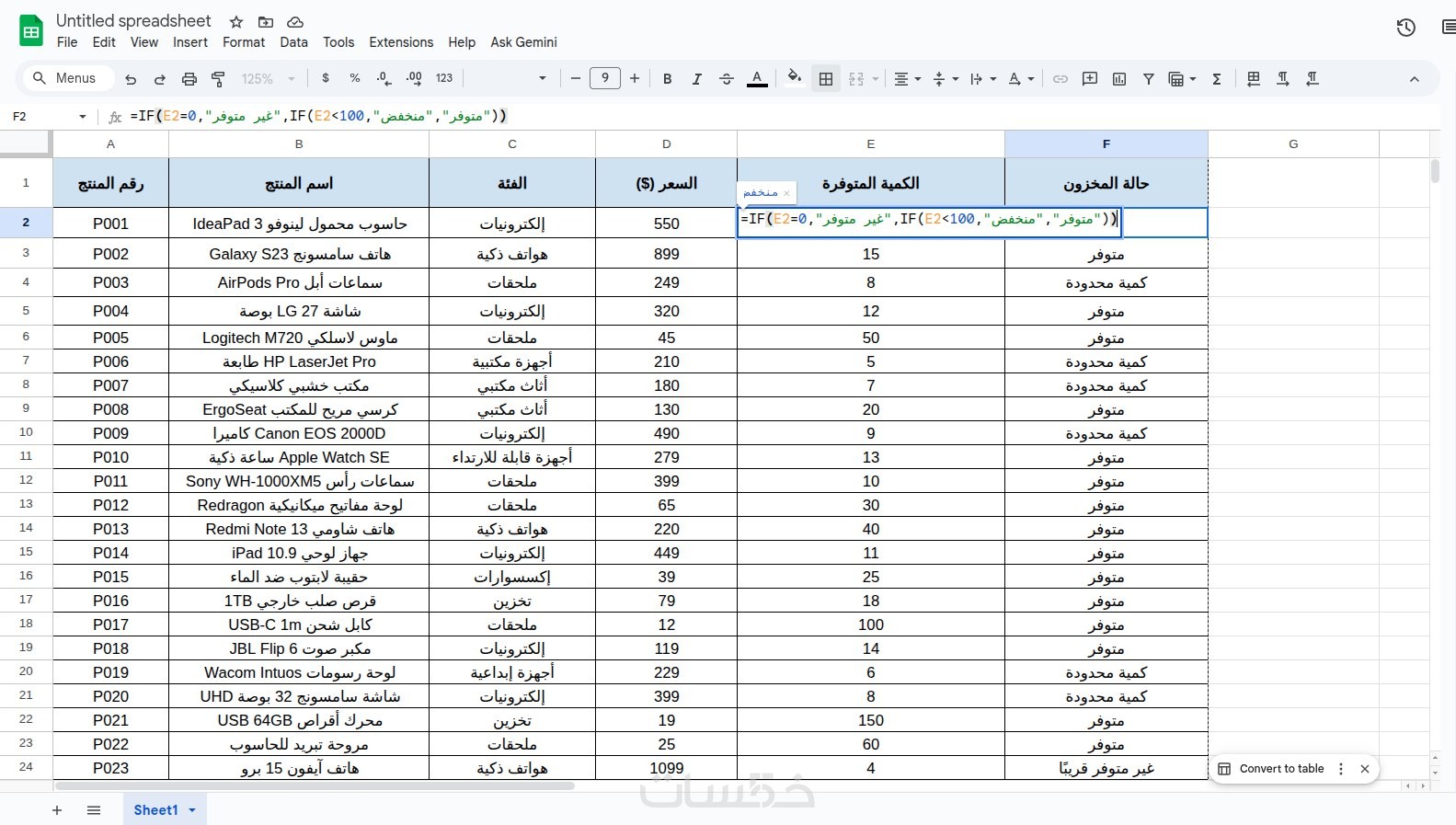Open Sheet1 tab options arrow

pos(192,810)
